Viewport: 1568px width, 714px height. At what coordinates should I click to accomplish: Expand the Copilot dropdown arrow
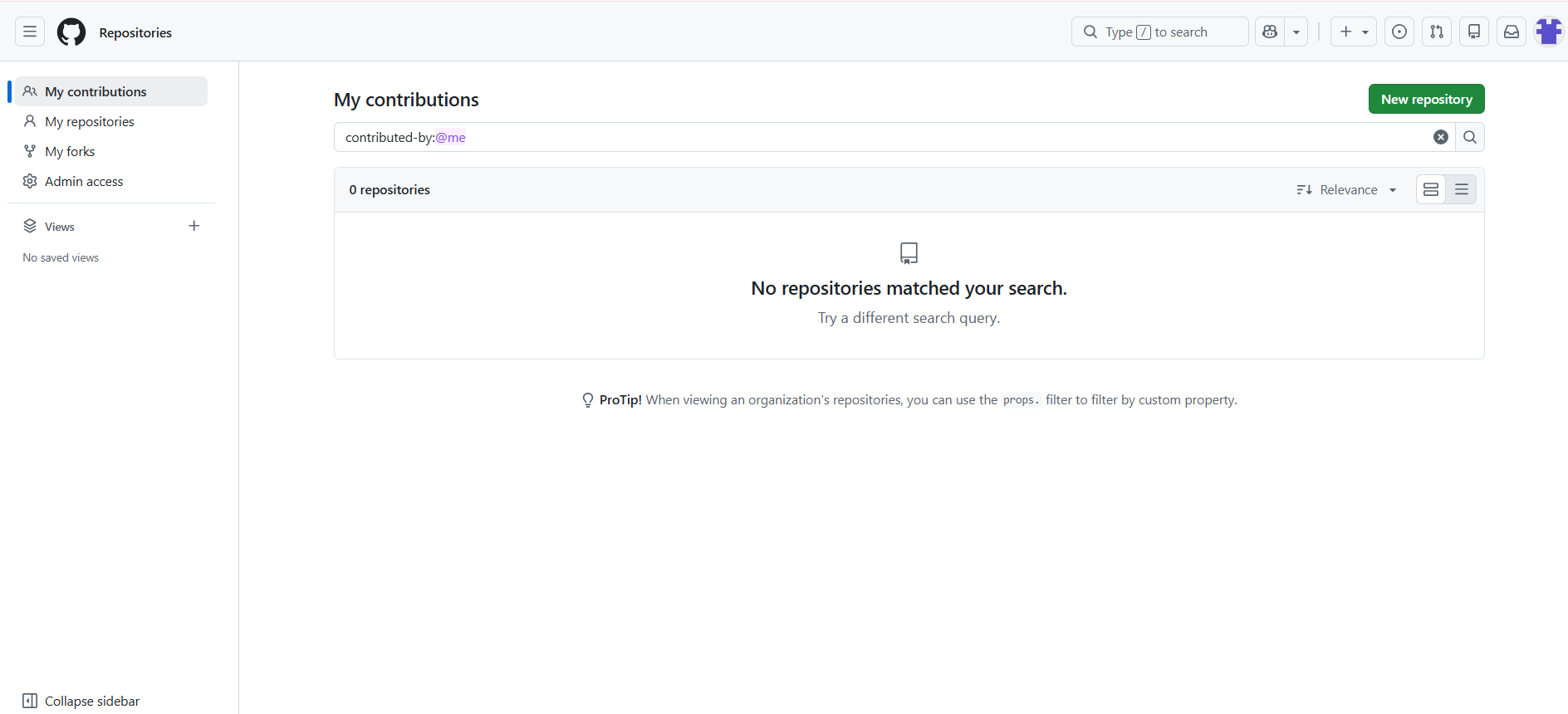coord(1296,32)
